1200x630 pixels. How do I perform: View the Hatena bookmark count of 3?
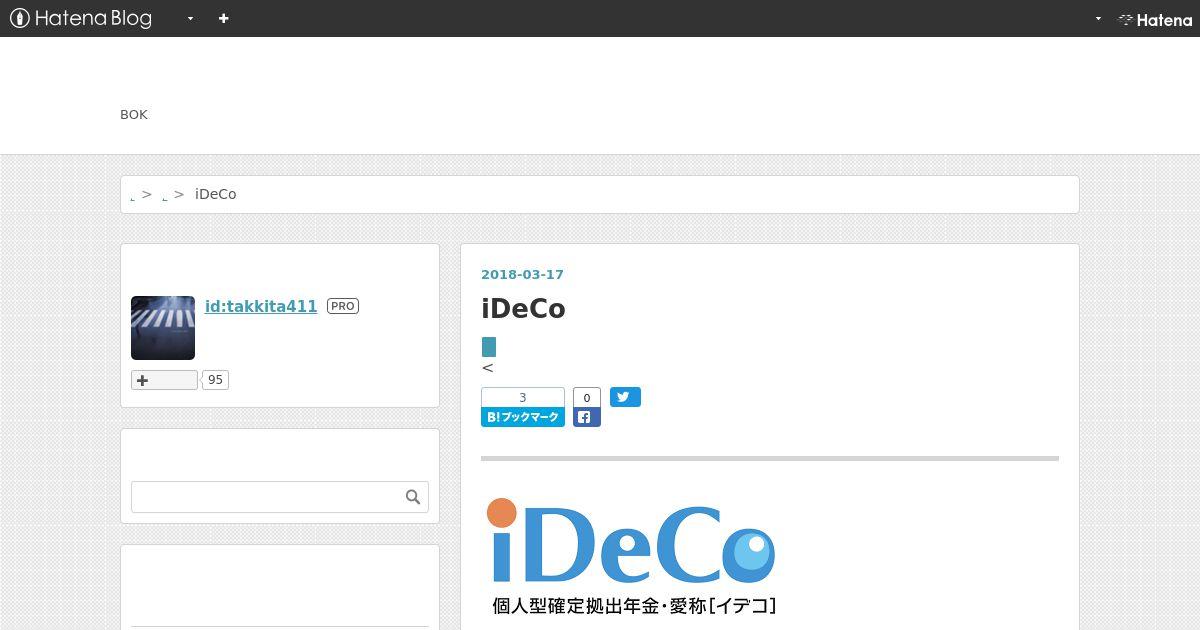(x=523, y=397)
